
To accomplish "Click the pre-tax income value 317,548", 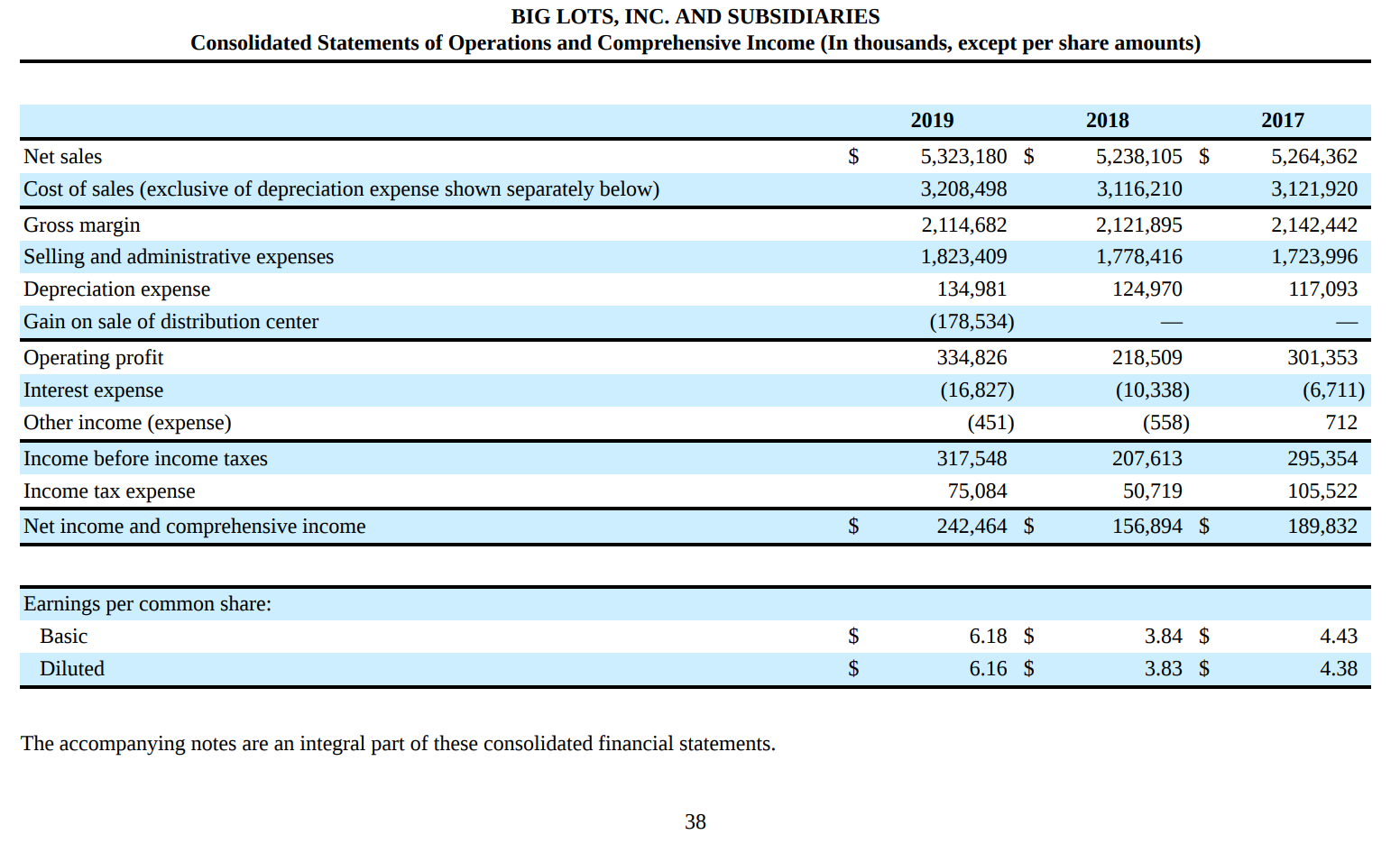I will point(972,458).
